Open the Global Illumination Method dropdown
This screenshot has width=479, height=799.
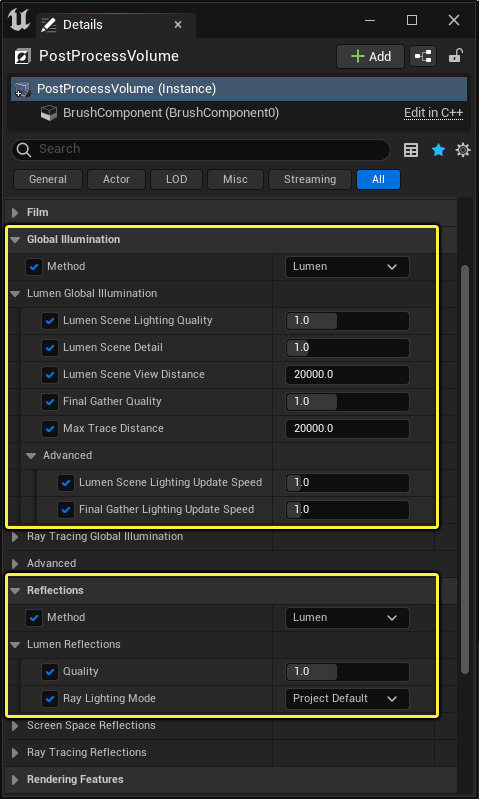[x=347, y=267]
